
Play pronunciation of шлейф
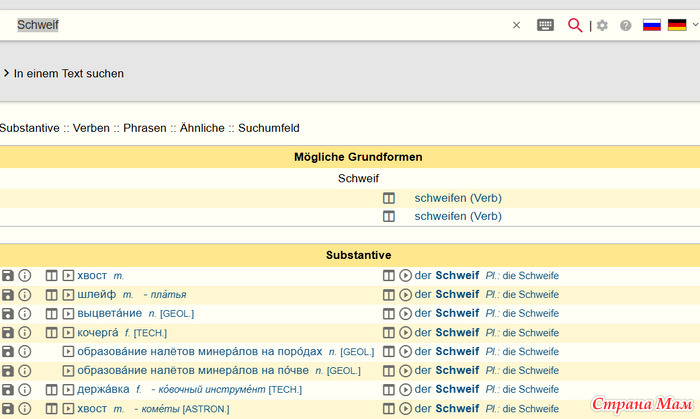point(68,295)
